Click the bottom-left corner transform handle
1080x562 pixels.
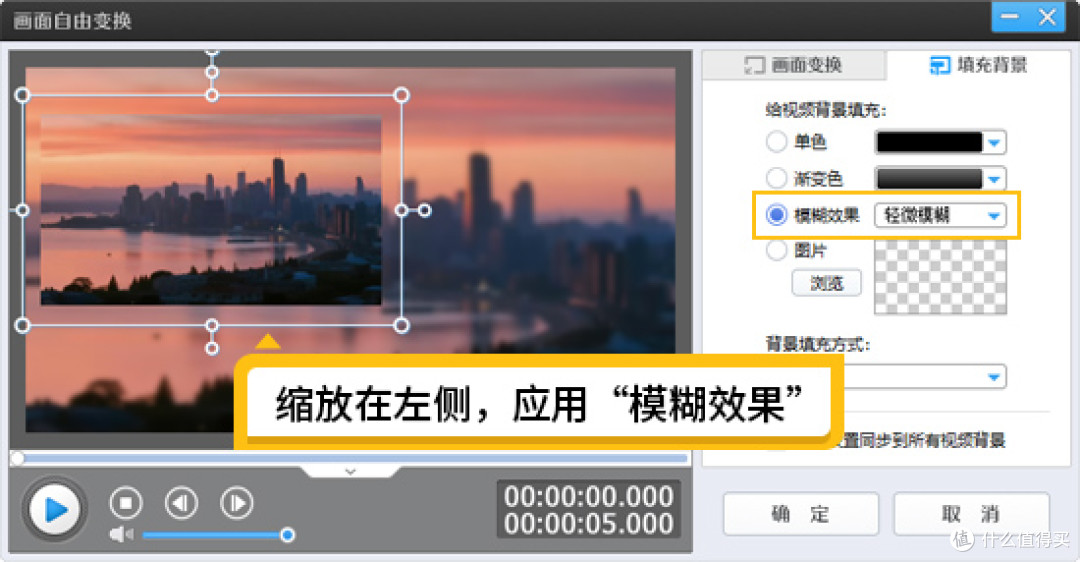point(22,325)
